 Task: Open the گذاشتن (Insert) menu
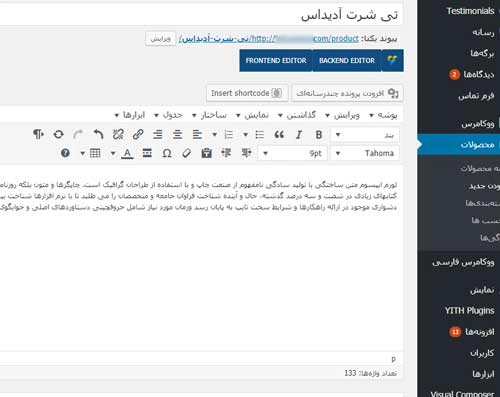click(x=297, y=115)
